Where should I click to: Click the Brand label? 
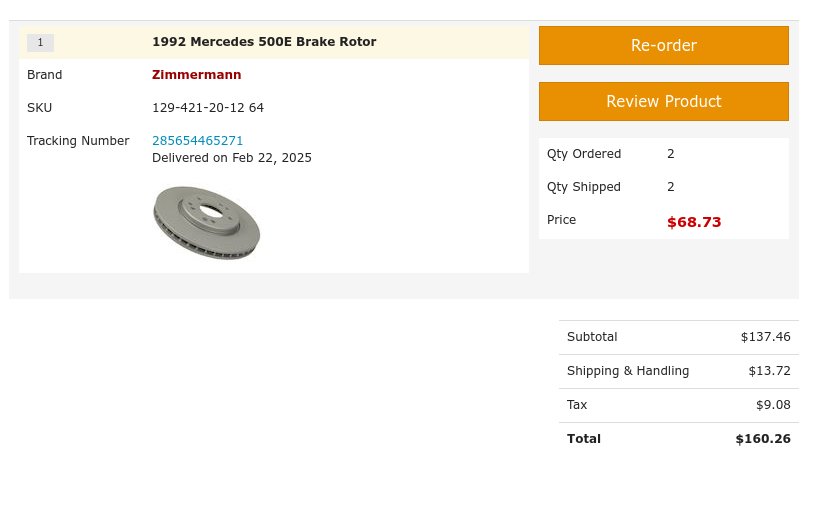point(45,75)
